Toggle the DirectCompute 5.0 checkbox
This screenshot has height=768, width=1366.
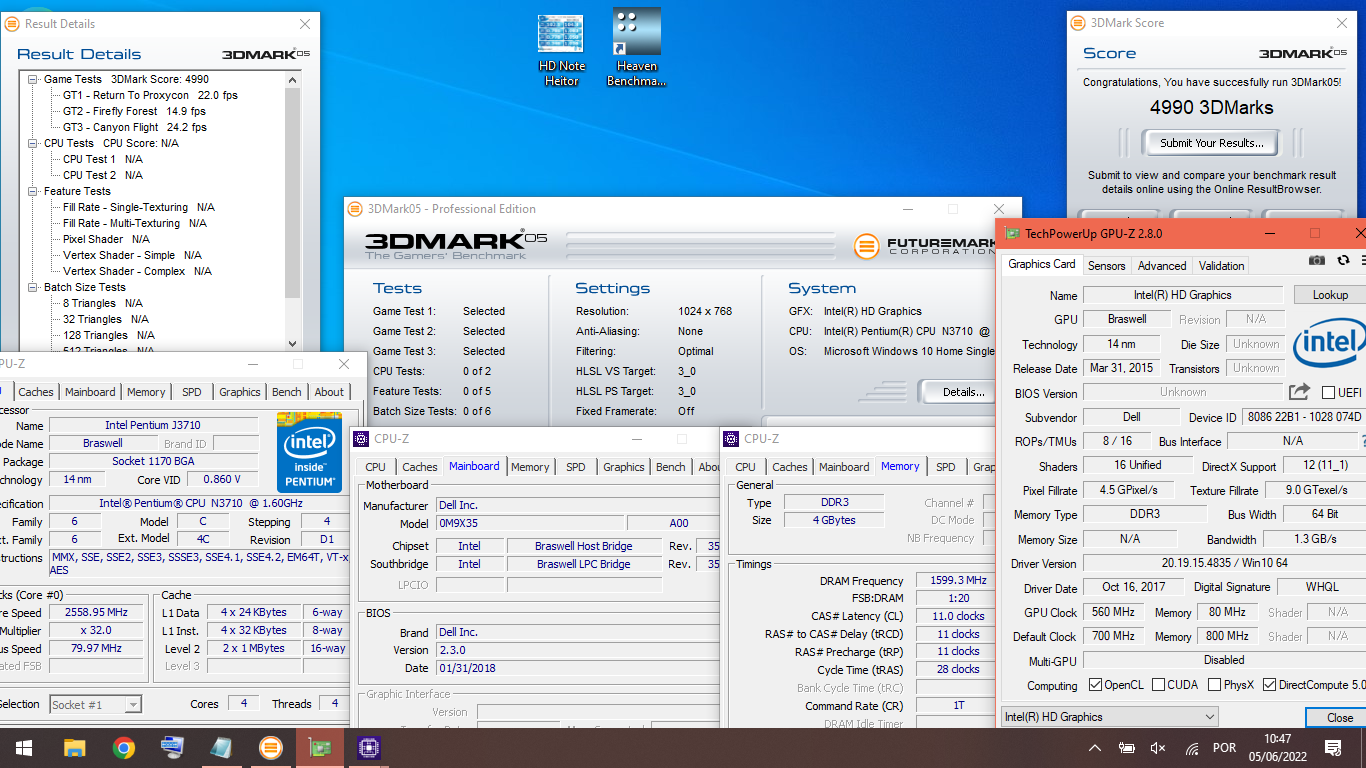point(1269,685)
